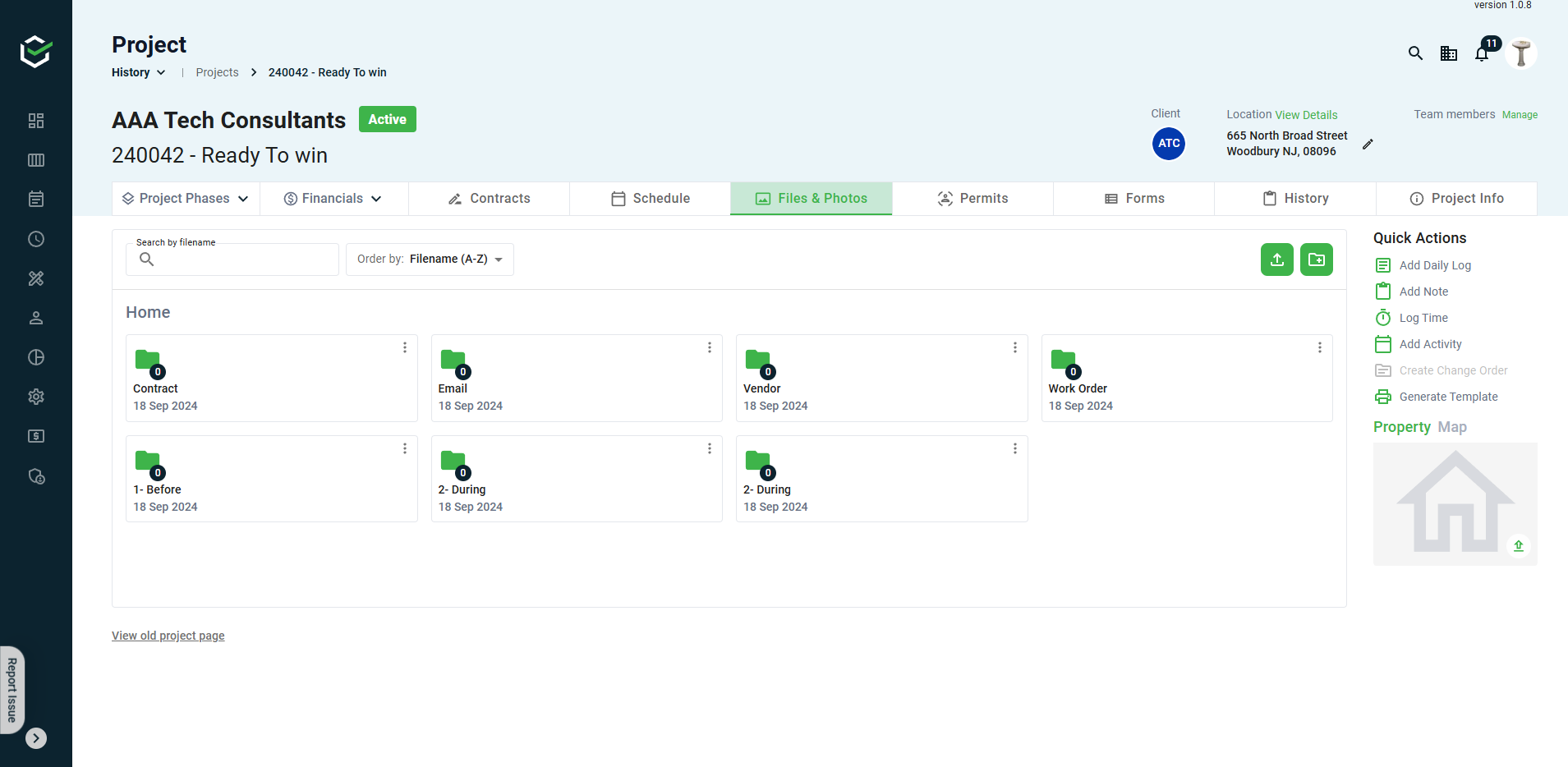Click Generate Template quick action
1568x767 pixels.
pyautogui.click(x=1437, y=397)
